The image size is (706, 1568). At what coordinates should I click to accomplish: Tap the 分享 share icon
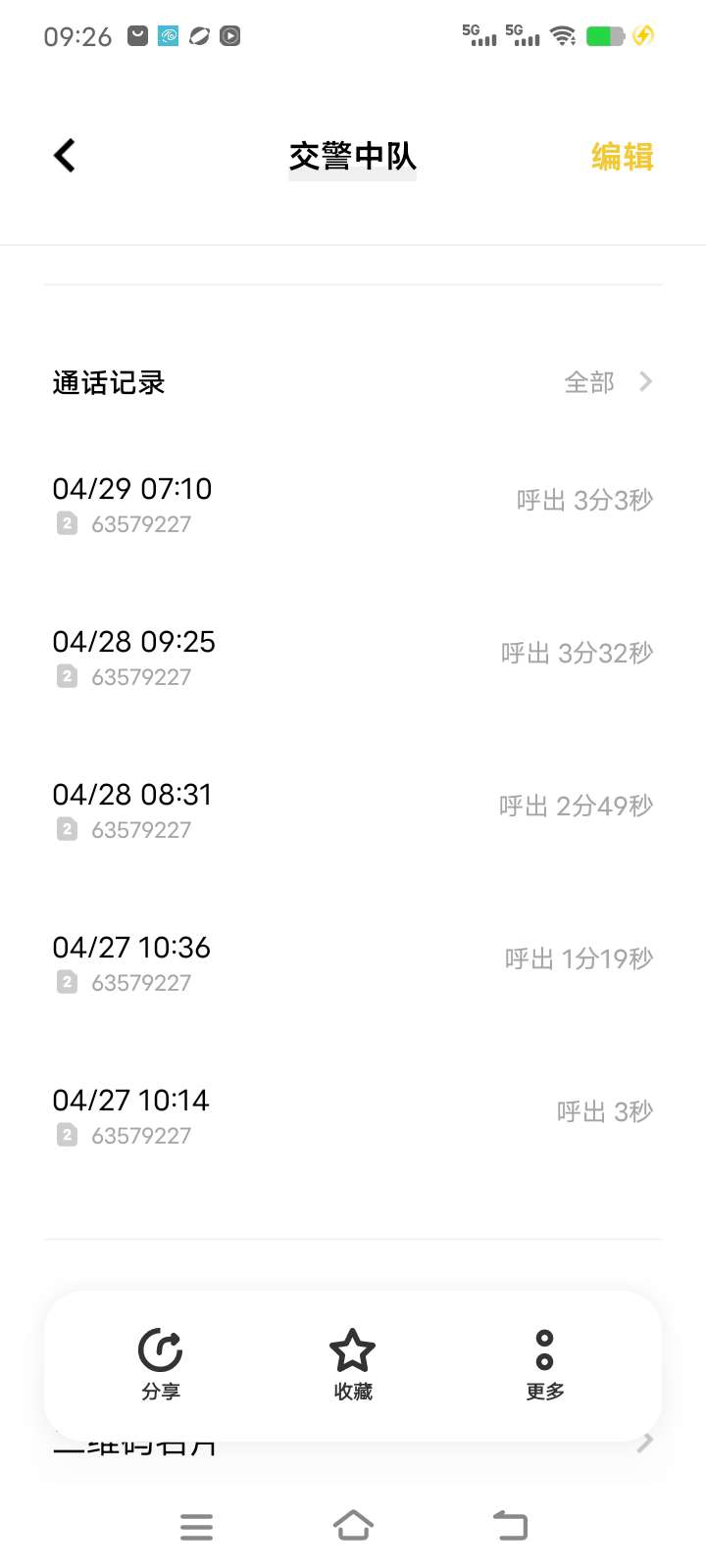pyautogui.click(x=160, y=1350)
